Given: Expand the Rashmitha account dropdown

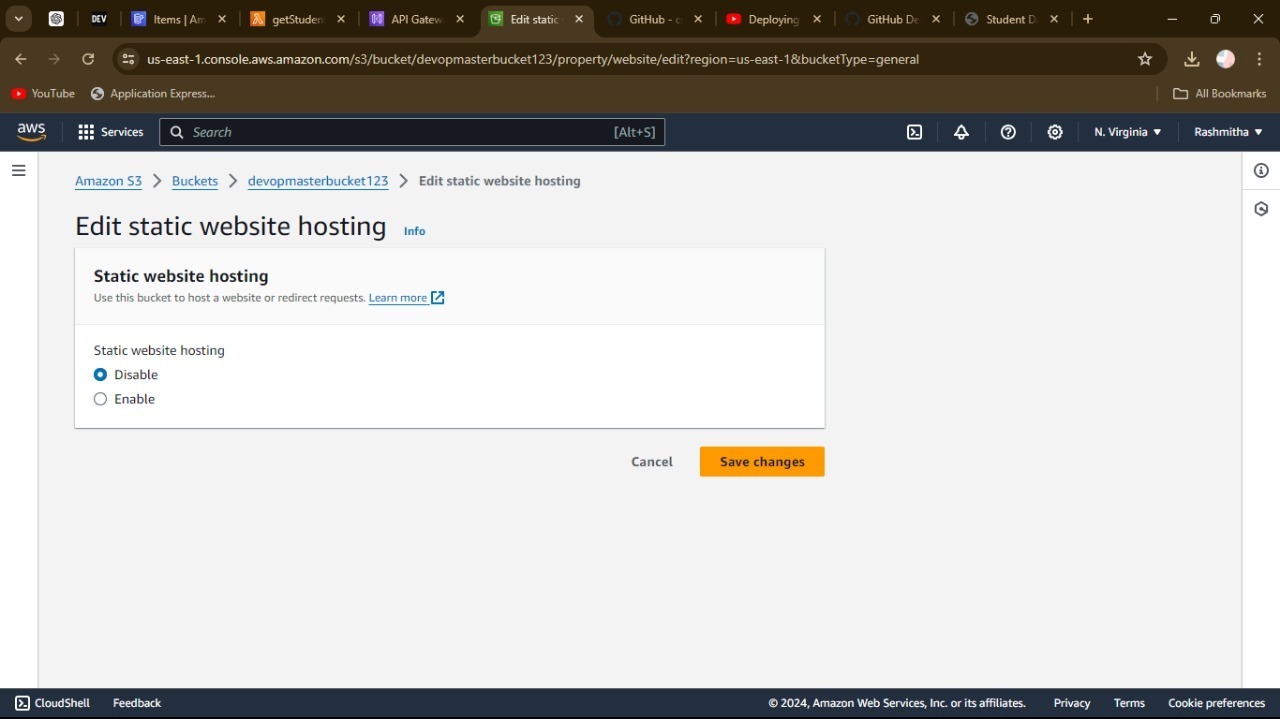Looking at the screenshot, I should 1228,132.
